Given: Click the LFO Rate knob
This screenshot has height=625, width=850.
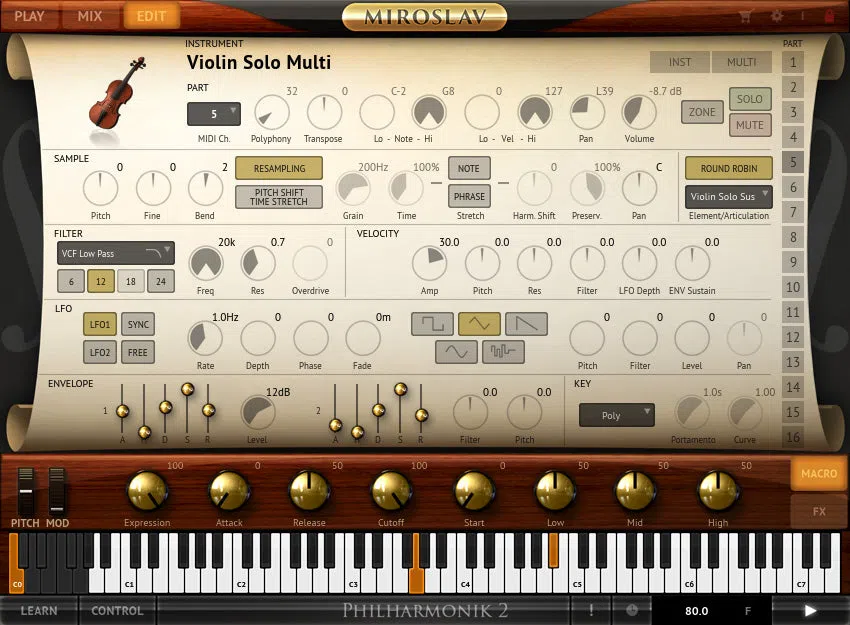Looking at the screenshot, I should click(205, 338).
